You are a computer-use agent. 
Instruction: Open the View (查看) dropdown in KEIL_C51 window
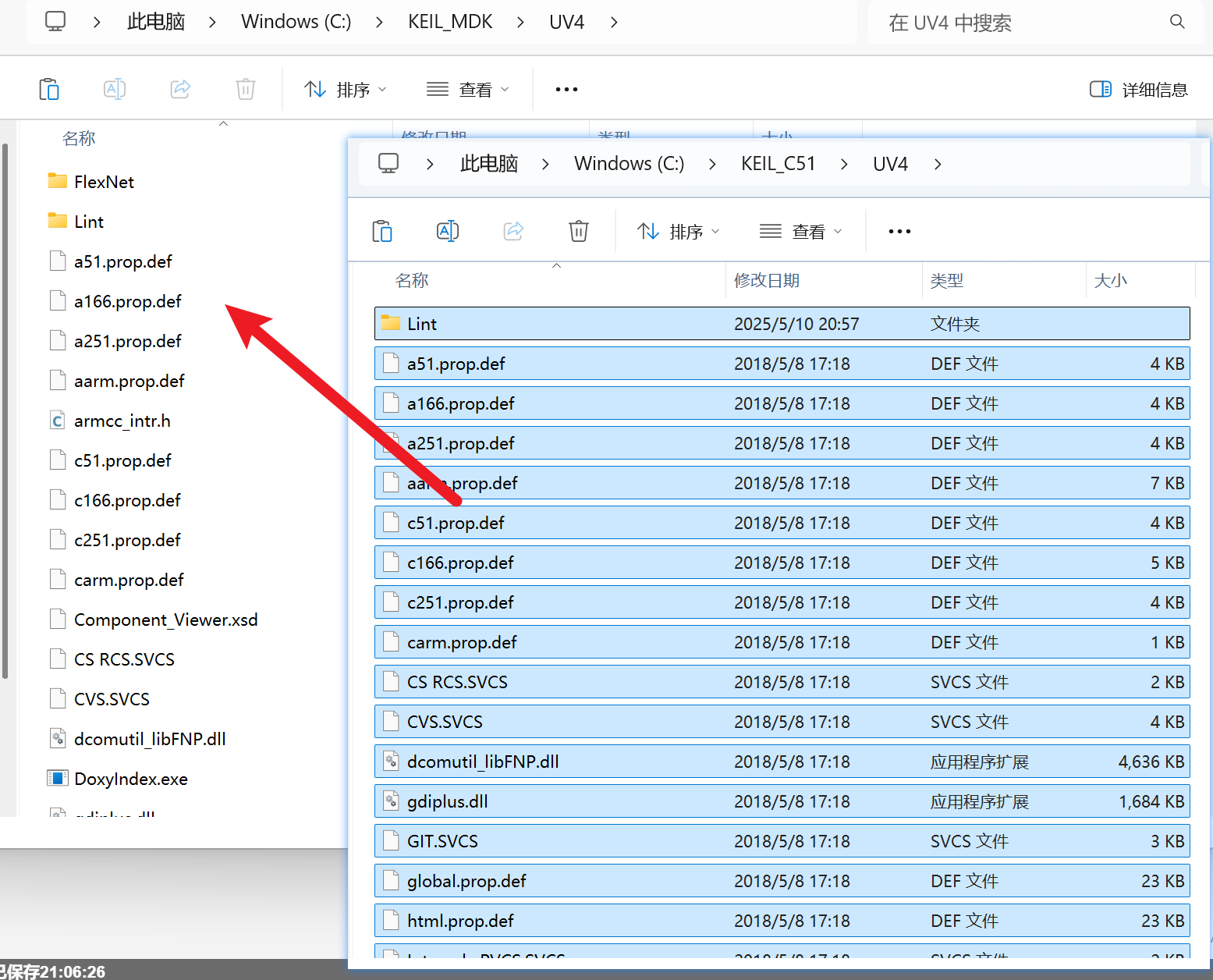[800, 232]
